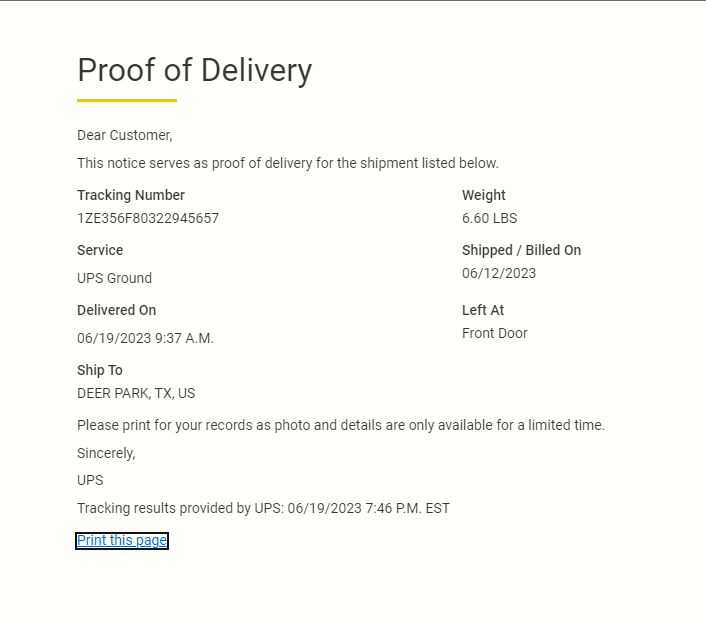The width and height of the screenshot is (706, 625).
Task: Click the Tracking results provided by UPS line
Action: click(x=263, y=508)
